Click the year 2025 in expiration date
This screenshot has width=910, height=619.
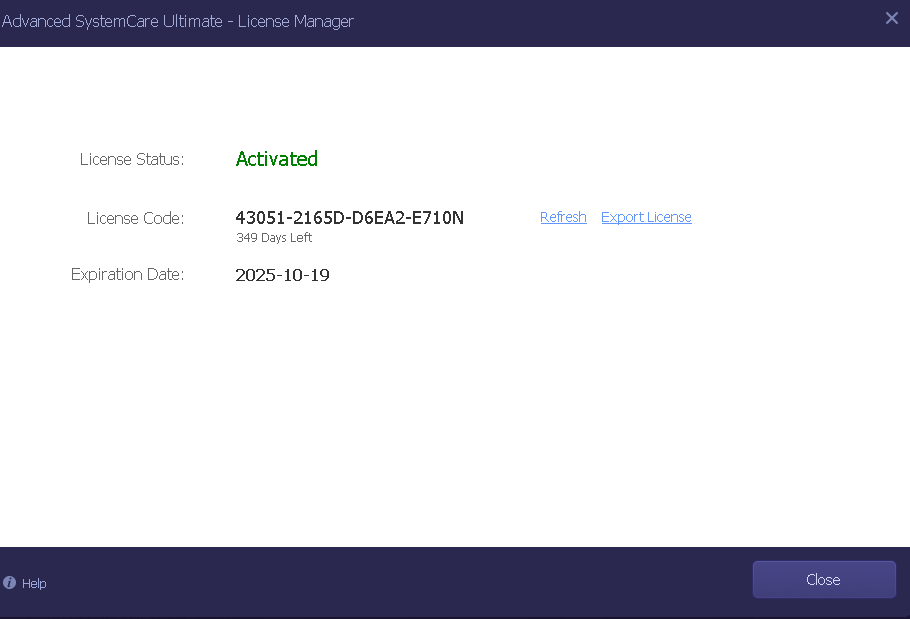coord(254,275)
